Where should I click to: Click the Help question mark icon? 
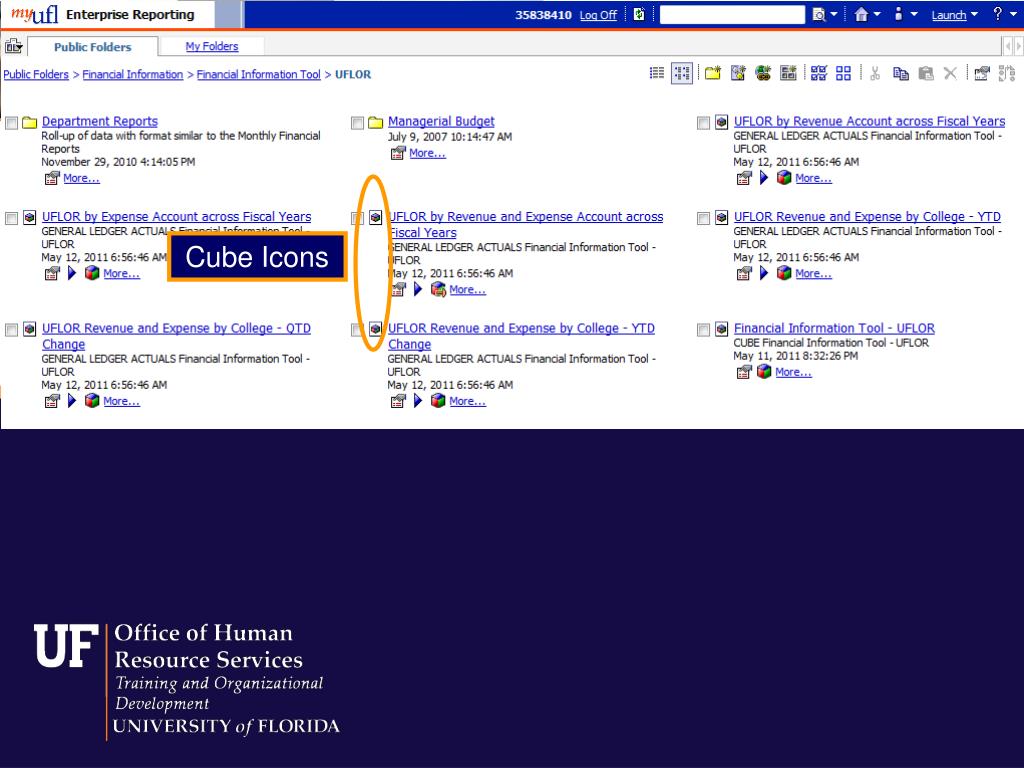(x=997, y=14)
